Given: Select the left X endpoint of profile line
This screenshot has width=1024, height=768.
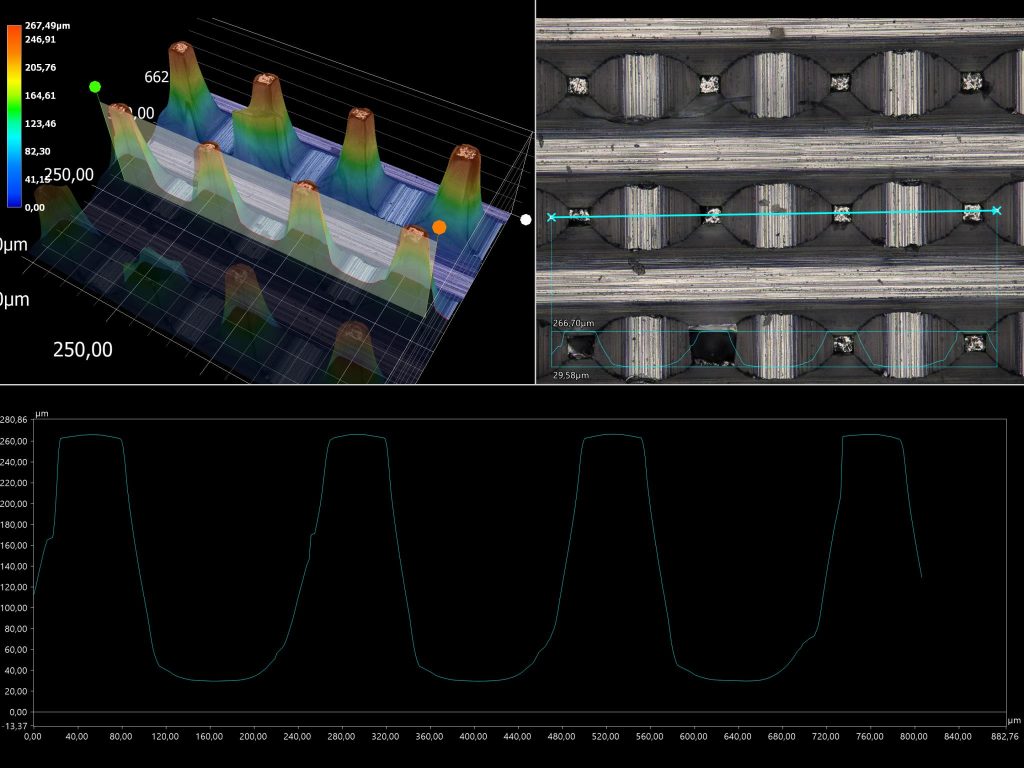Looking at the screenshot, I should 551,217.
